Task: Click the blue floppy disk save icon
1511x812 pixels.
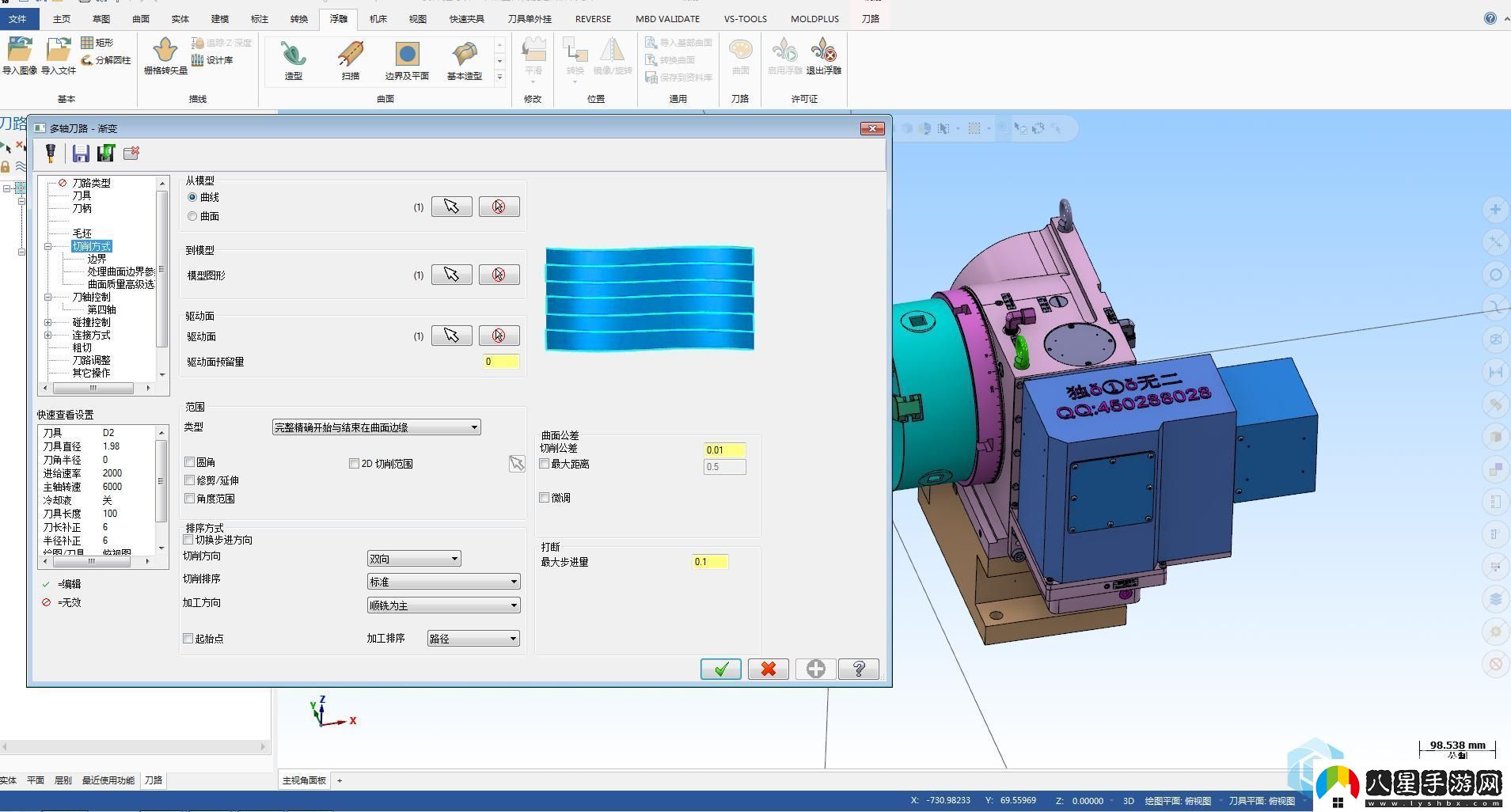Action: click(81, 153)
